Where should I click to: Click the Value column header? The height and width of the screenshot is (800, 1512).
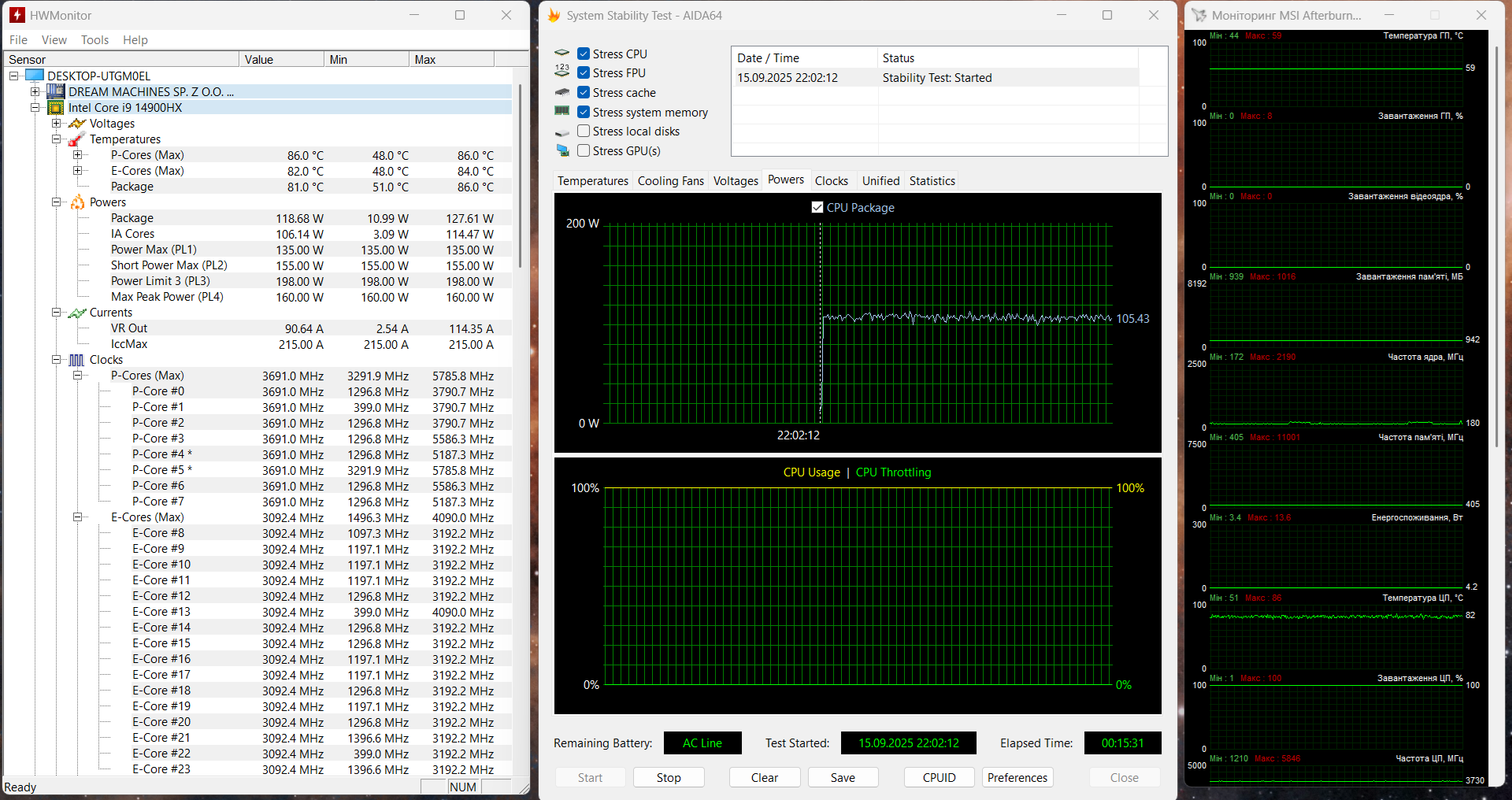pyautogui.click(x=280, y=60)
